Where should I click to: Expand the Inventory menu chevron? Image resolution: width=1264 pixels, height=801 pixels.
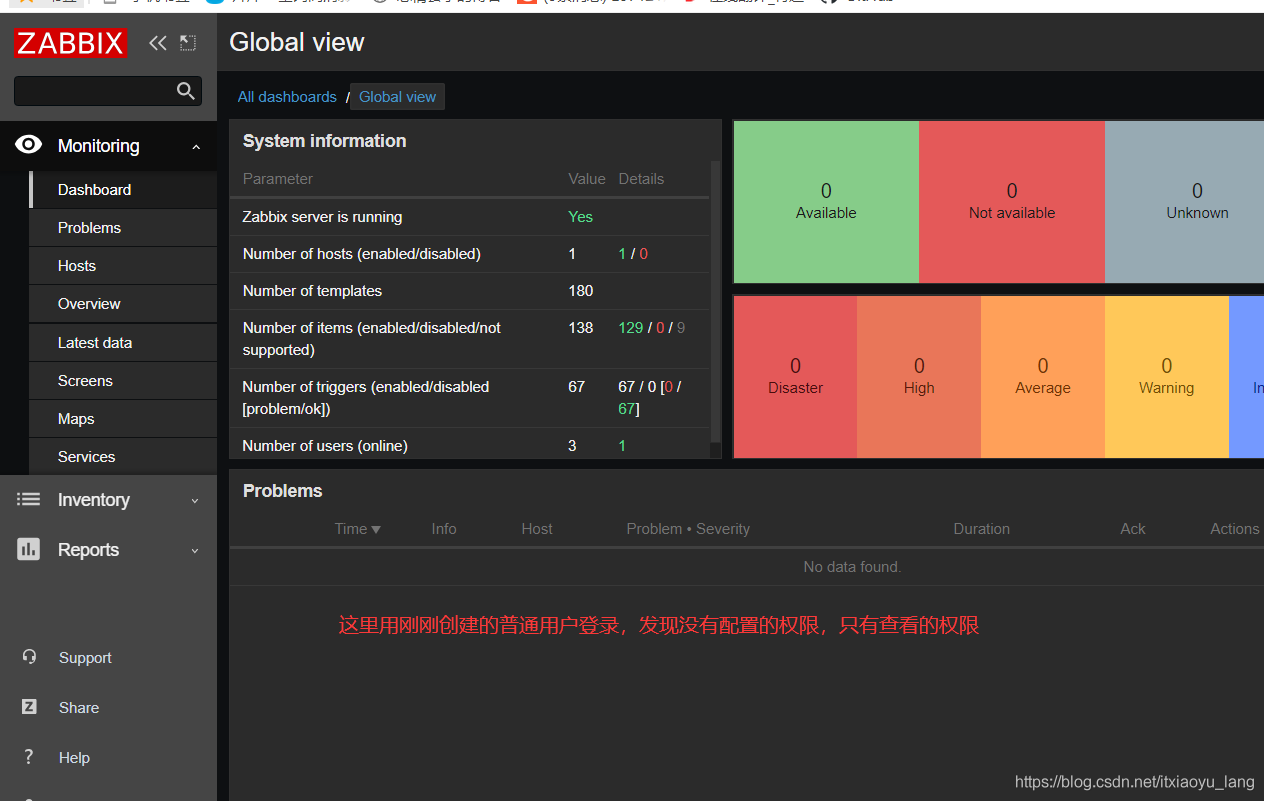coord(195,501)
